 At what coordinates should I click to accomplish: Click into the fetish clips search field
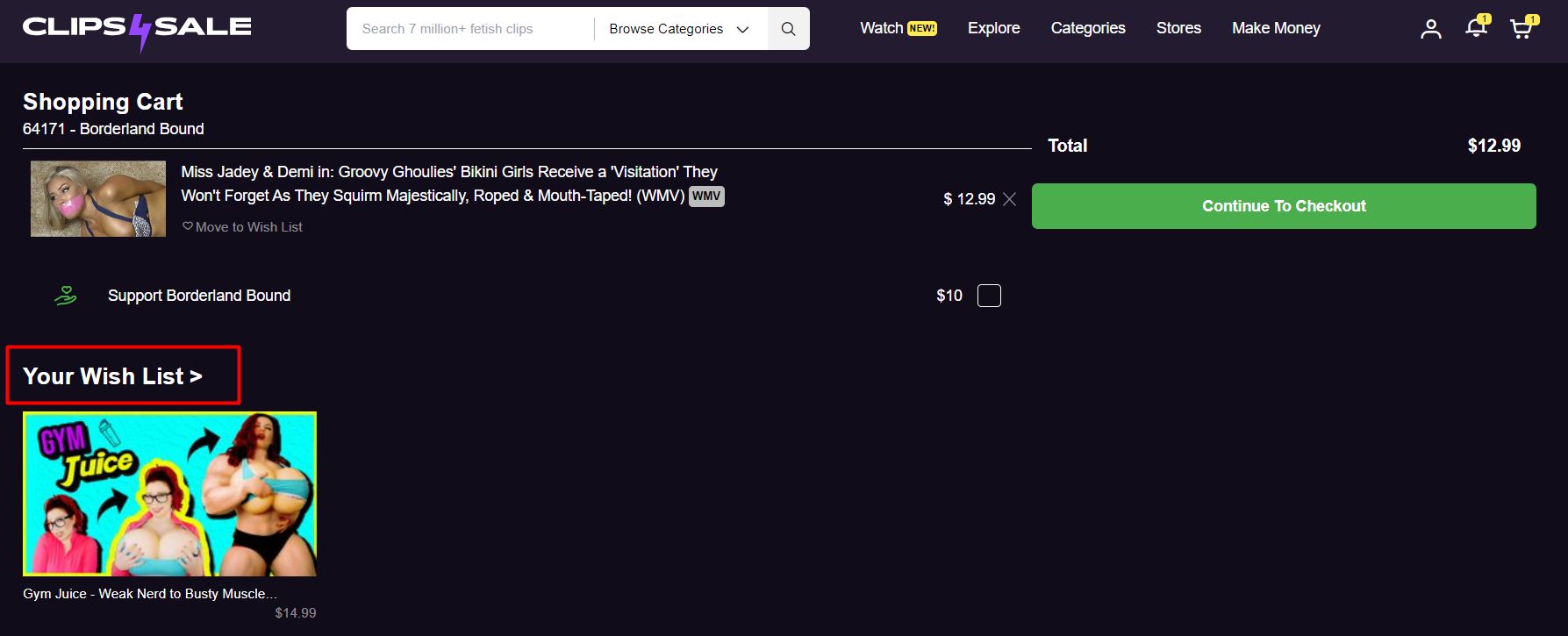[x=470, y=29]
